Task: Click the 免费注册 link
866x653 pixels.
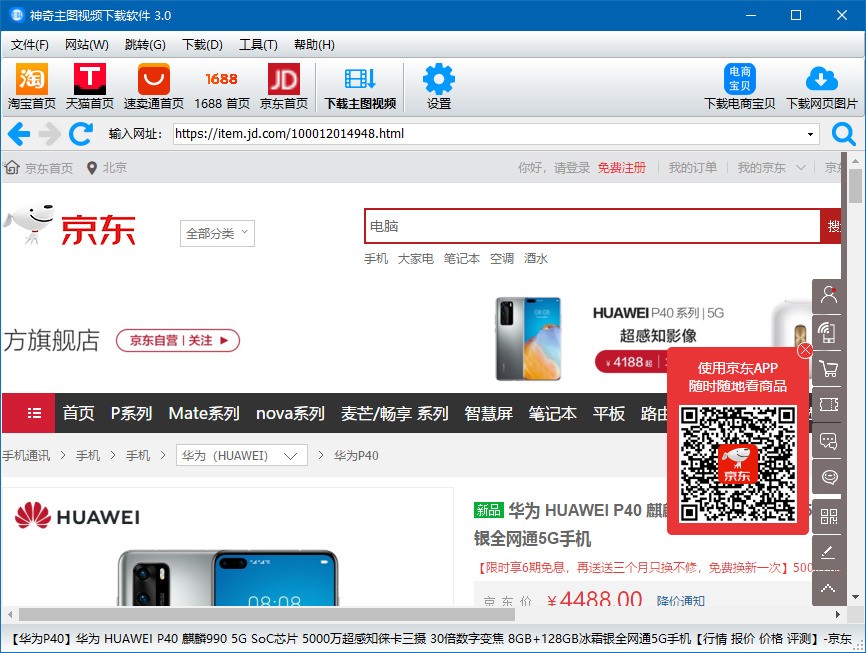Action: click(x=622, y=167)
